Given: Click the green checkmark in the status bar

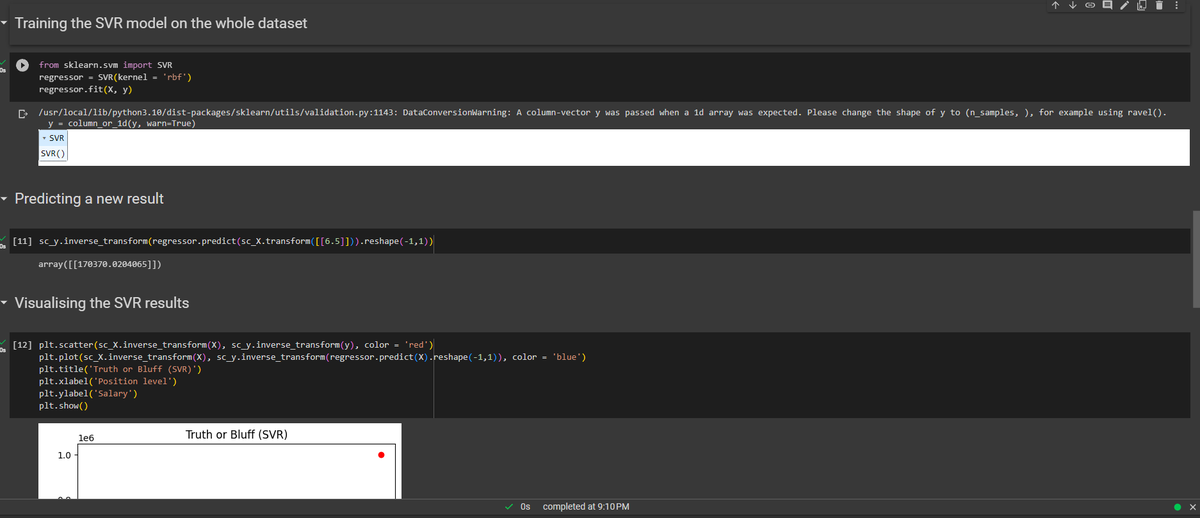Looking at the screenshot, I should tap(510, 507).
